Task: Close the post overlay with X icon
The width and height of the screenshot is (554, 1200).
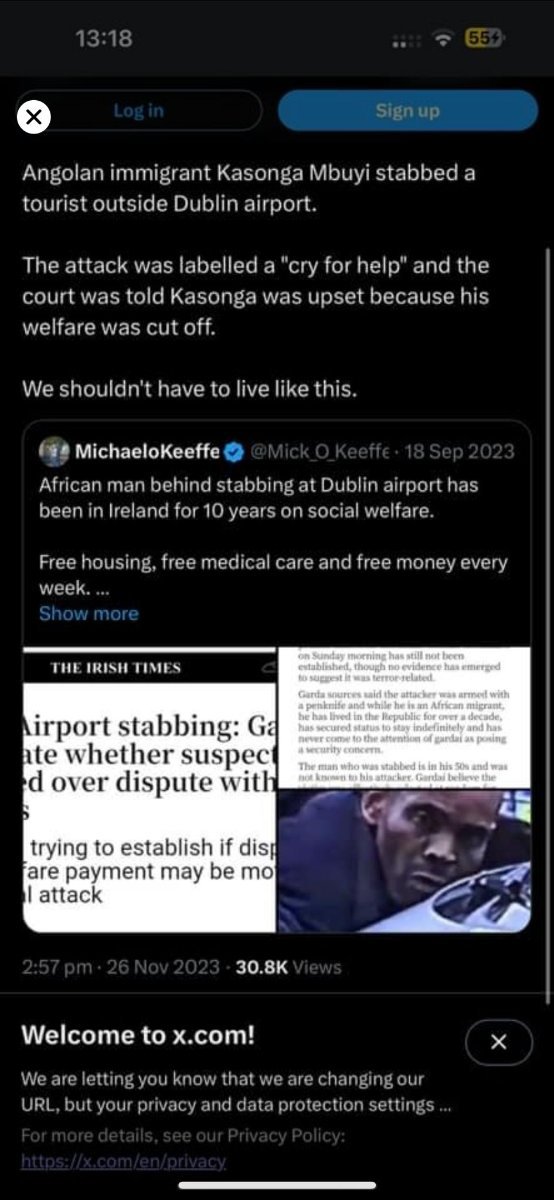Action: coord(34,117)
